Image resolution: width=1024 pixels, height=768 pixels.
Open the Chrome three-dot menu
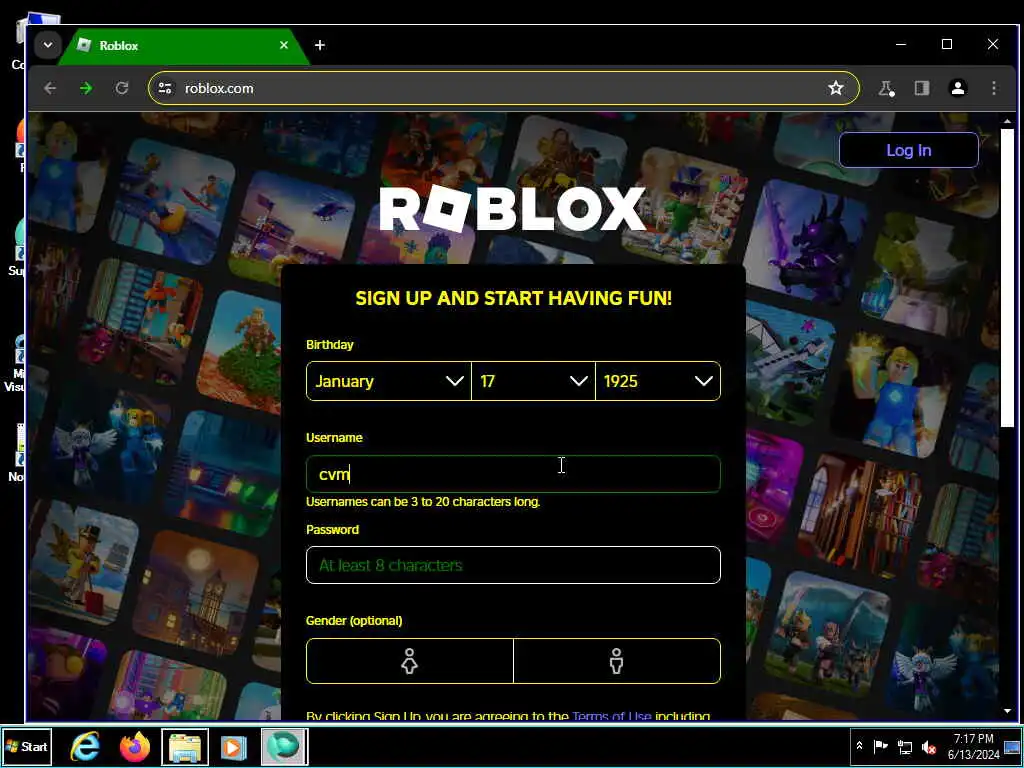[994, 88]
